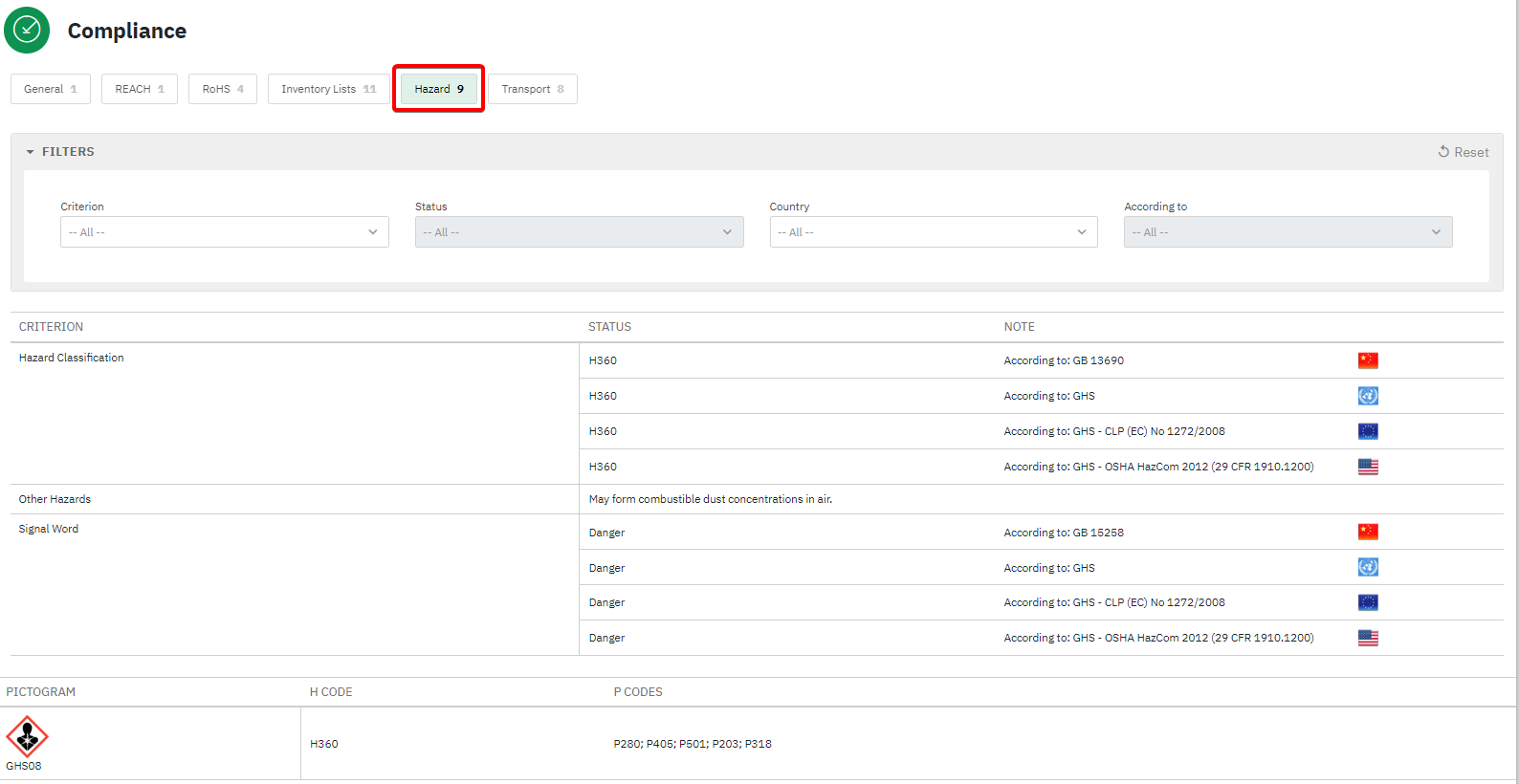Viewport: 1519px width, 784px height.
Task: Click the China flag beside GB 13690
Action: point(1368,360)
